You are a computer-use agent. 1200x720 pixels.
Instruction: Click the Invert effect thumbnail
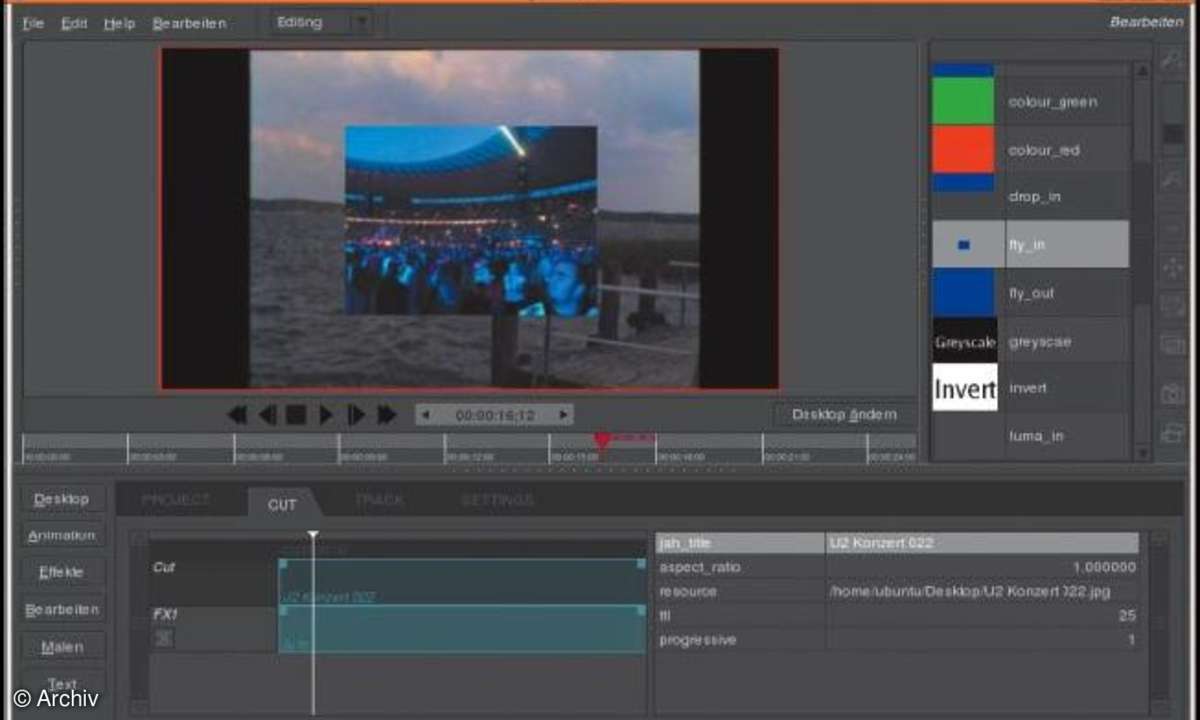coord(965,388)
